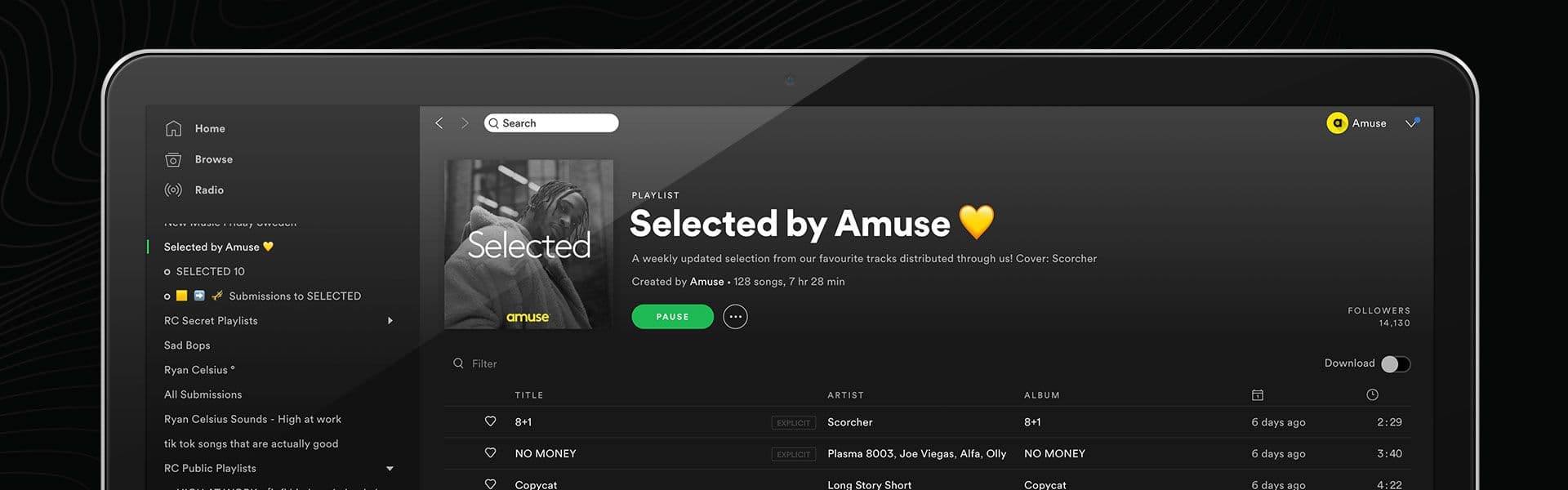This screenshot has height=490, width=1568.
Task: Like the song 8+1 with heart icon
Action: [x=490, y=421]
